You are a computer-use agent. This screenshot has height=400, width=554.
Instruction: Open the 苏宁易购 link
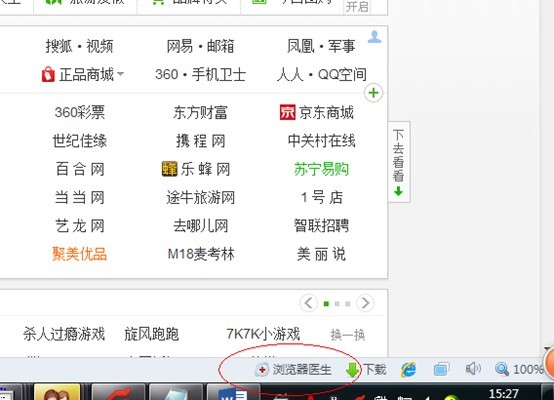[x=321, y=169]
